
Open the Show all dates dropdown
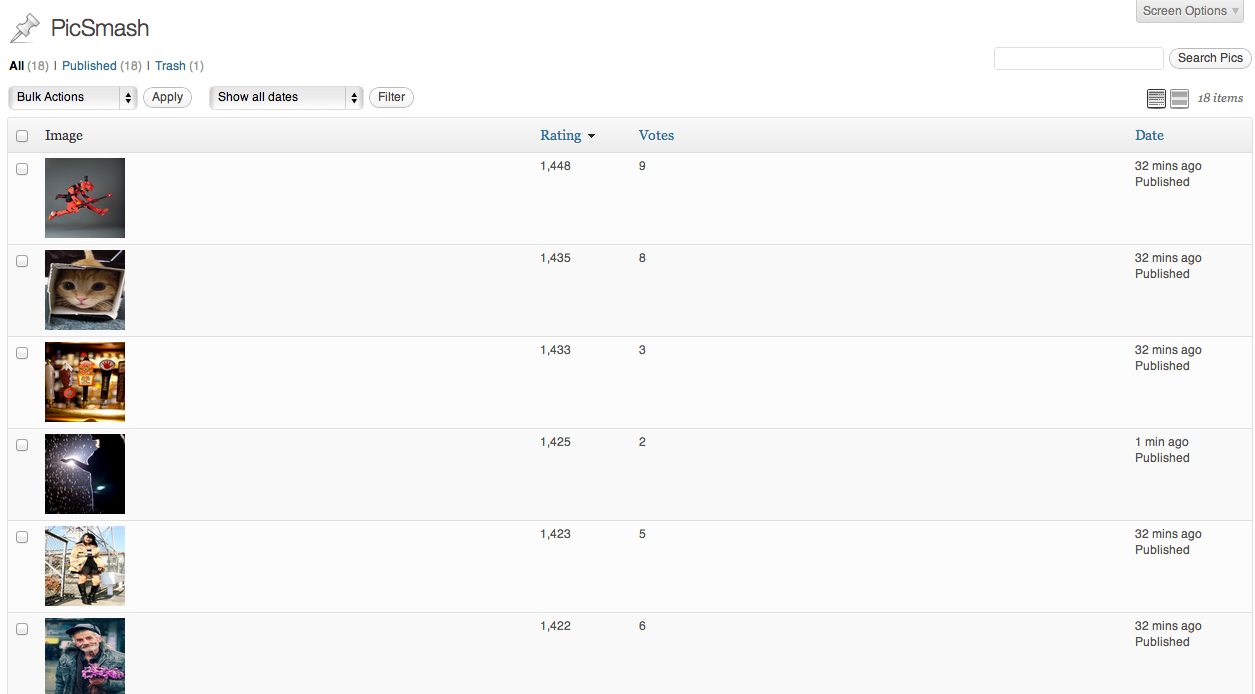tap(286, 97)
